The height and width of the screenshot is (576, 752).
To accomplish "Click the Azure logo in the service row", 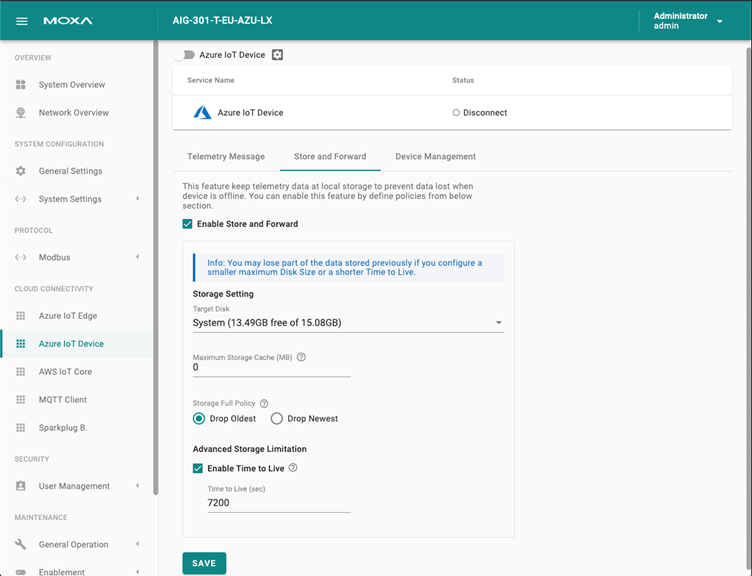I will [x=202, y=112].
